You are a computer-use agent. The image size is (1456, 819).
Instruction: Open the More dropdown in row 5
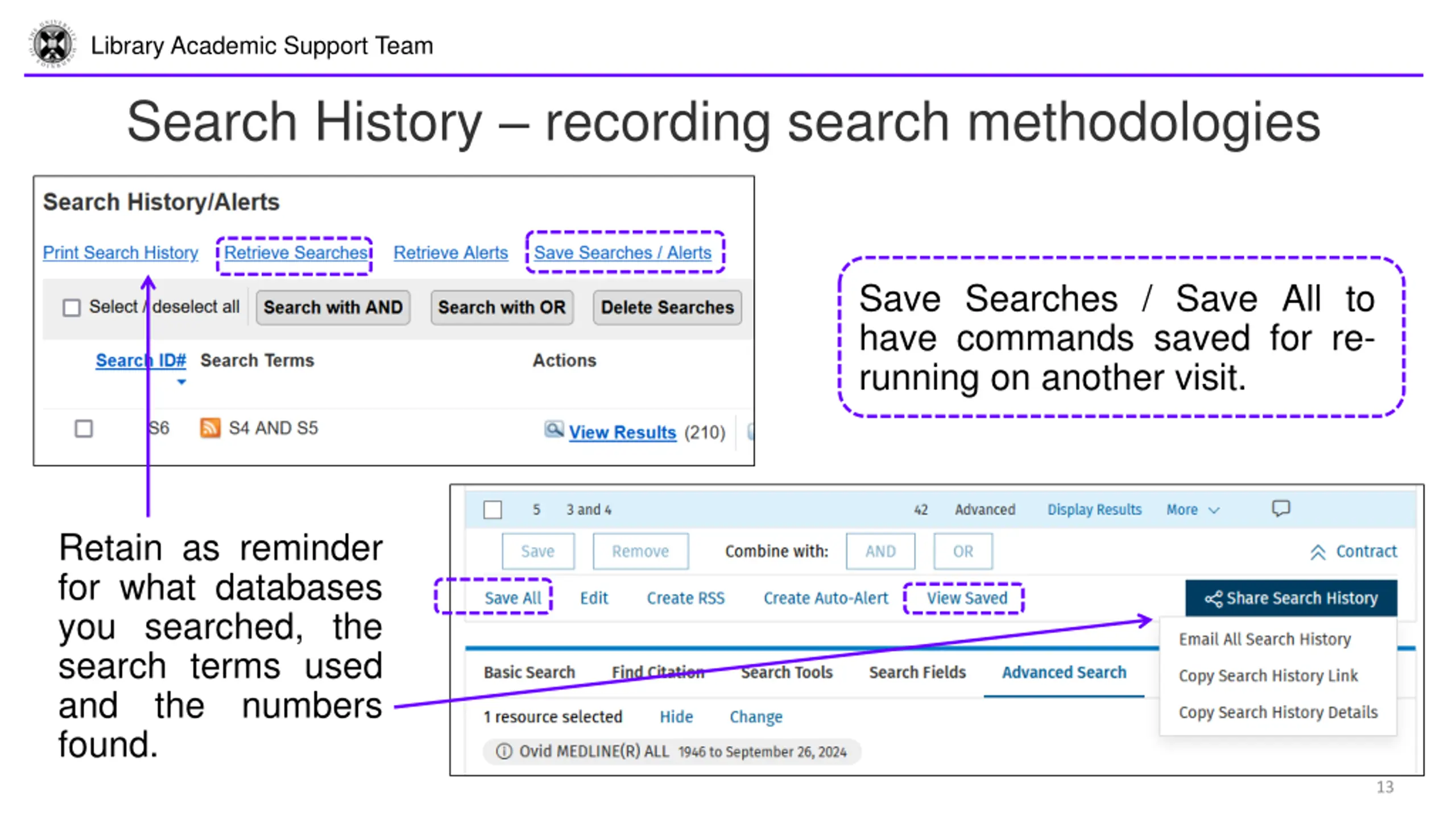(x=1193, y=510)
